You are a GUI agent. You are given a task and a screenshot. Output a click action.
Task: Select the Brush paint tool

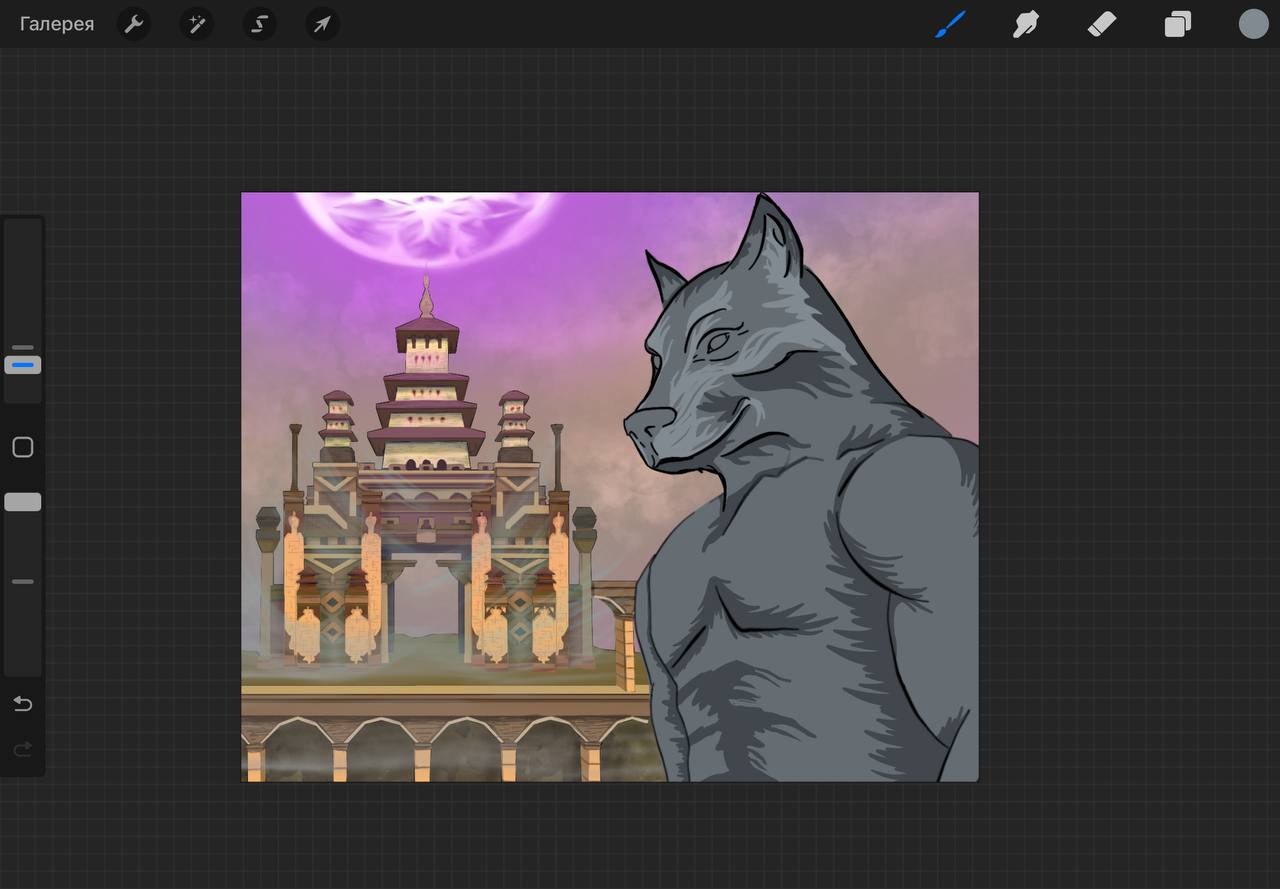coord(950,24)
